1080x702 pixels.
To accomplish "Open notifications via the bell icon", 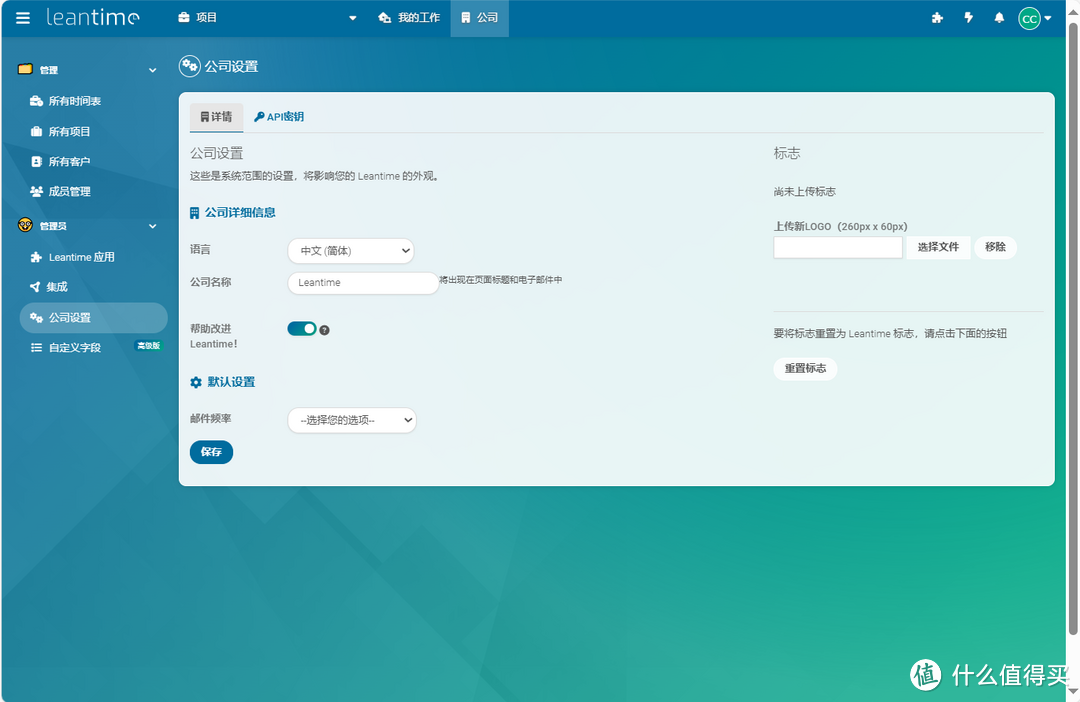I will (999, 17).
